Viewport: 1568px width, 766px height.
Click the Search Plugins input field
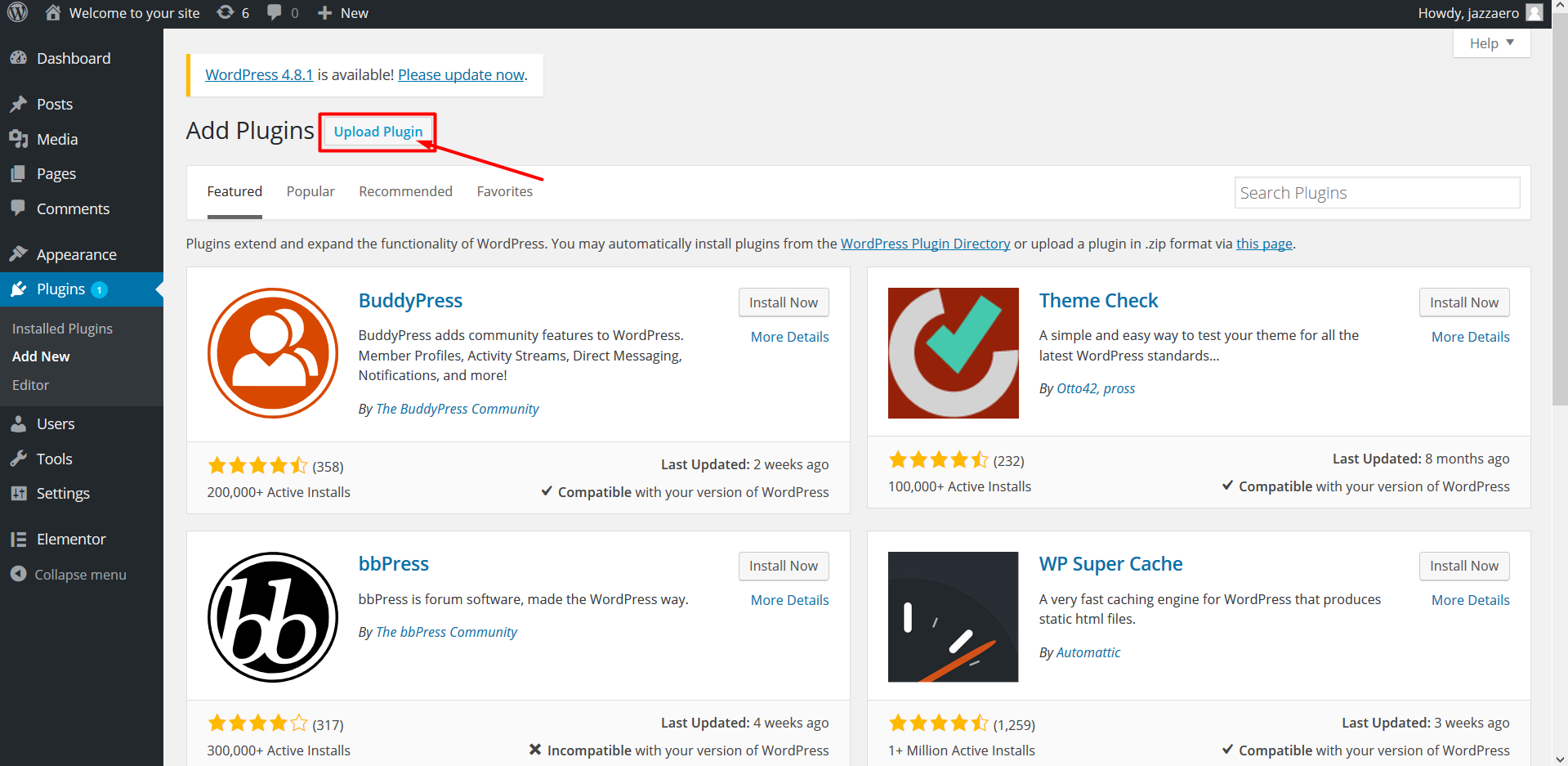pyautogui.click(x=1377, y=193)
